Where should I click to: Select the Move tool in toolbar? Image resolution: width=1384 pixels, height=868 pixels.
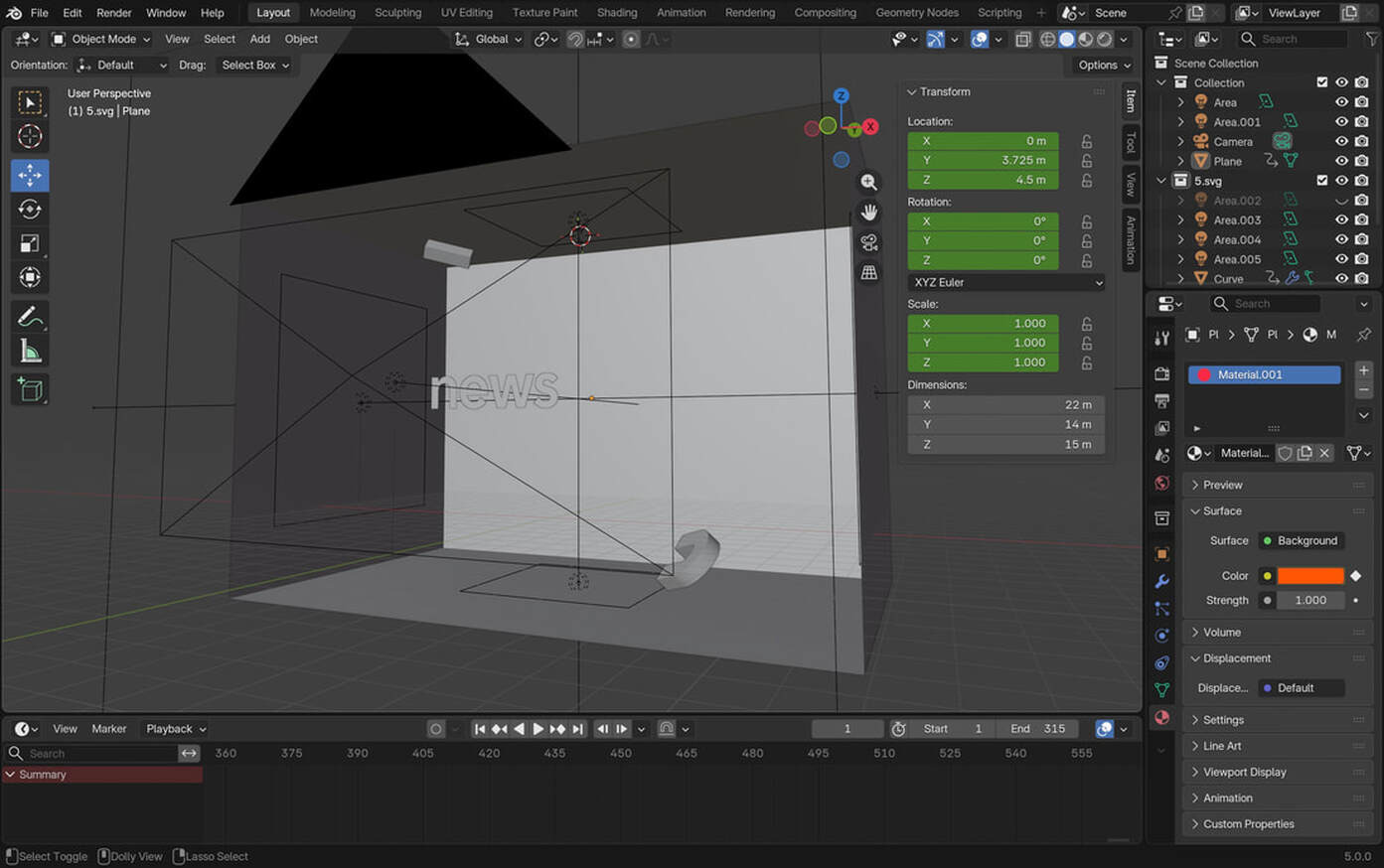[x=30, y=175]
